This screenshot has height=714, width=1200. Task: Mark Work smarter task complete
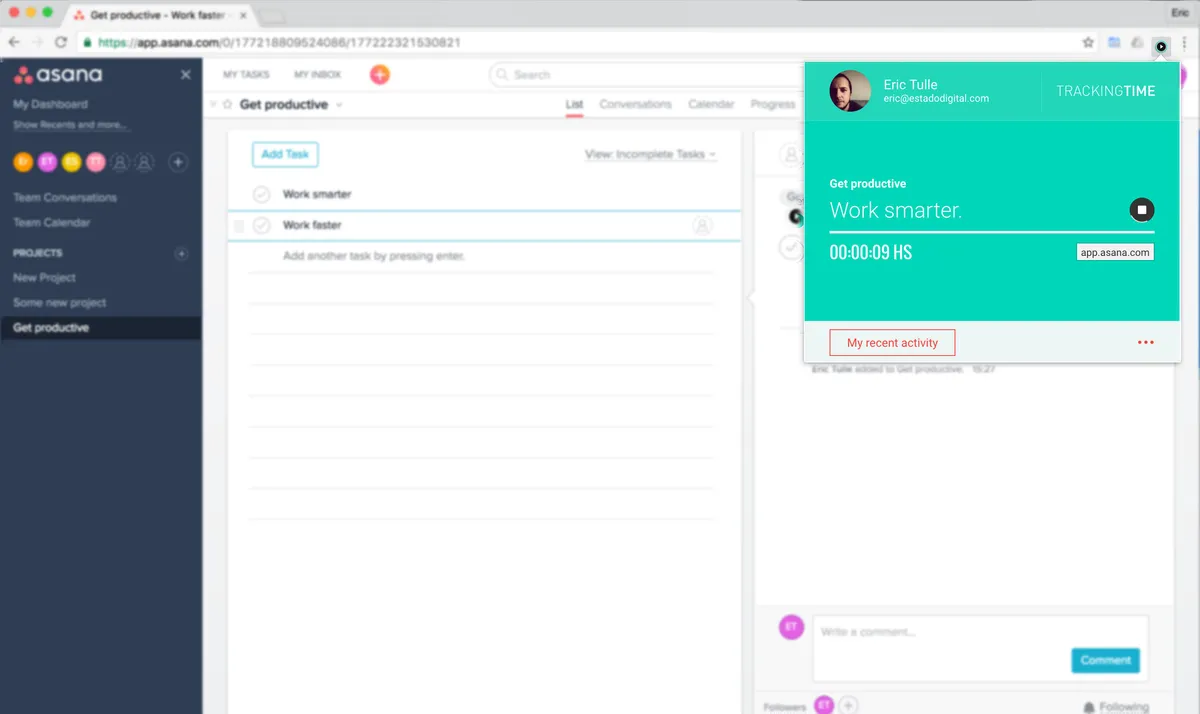click(261, 195)
